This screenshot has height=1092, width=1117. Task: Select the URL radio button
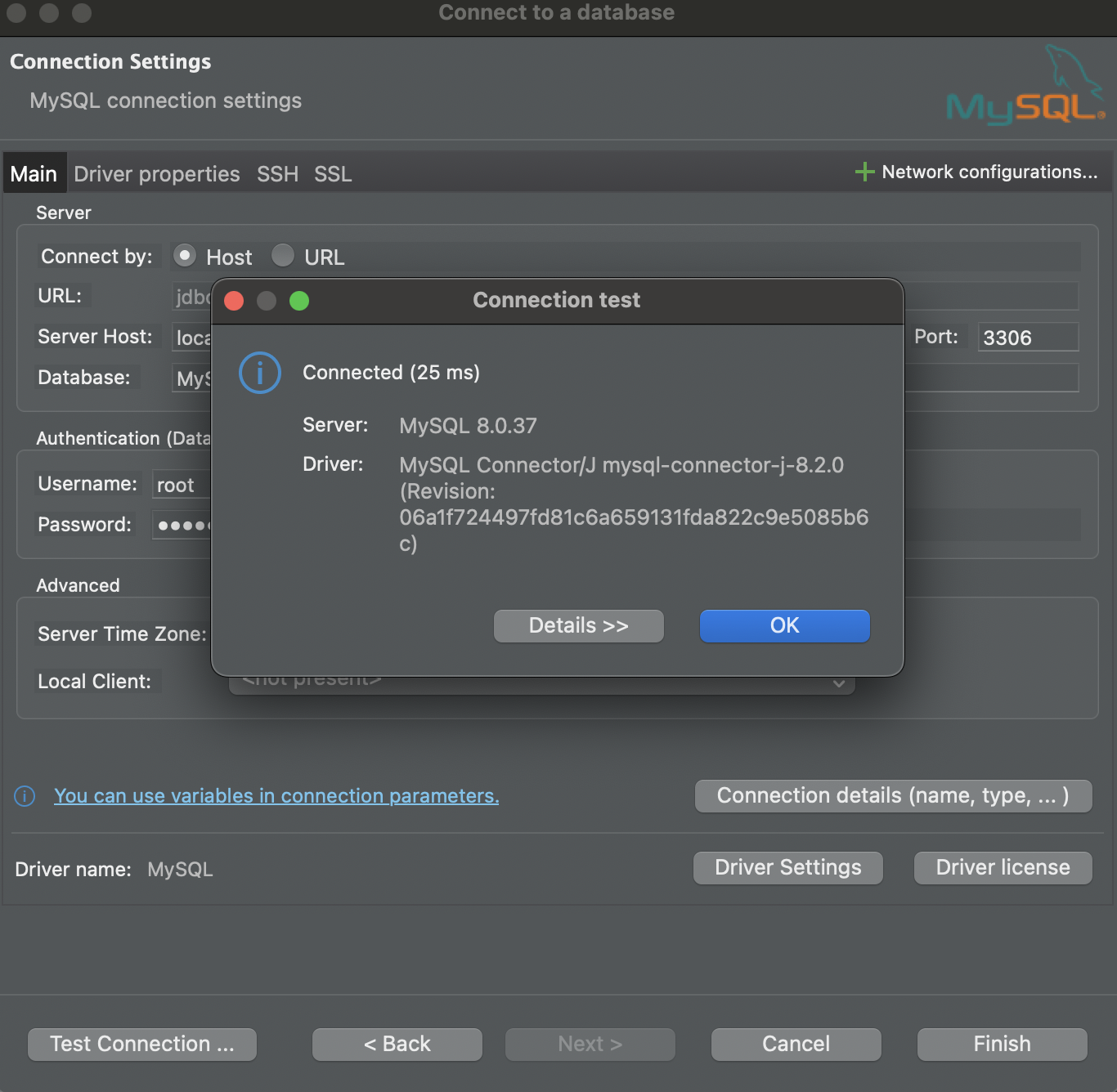[282, 256]
